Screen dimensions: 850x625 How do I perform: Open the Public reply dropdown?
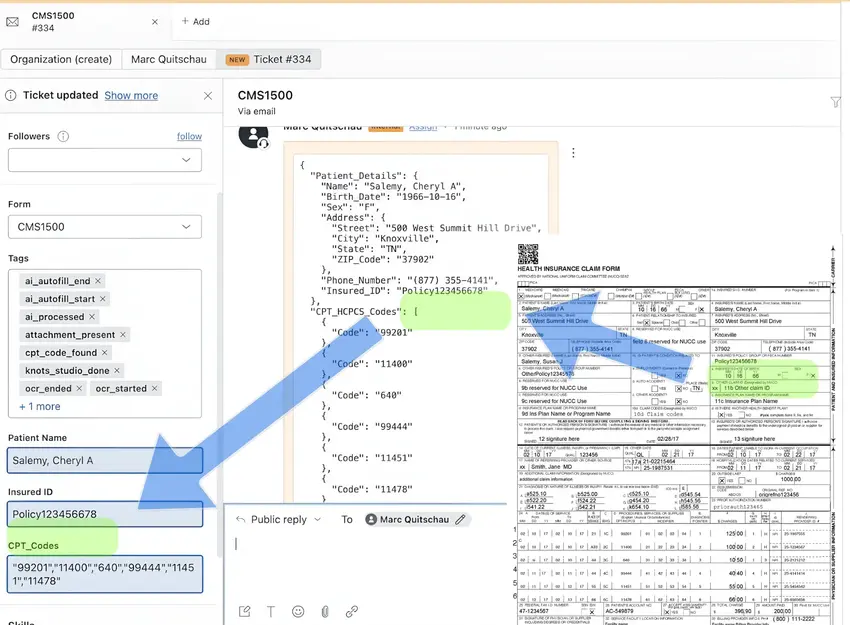[279, 519]
